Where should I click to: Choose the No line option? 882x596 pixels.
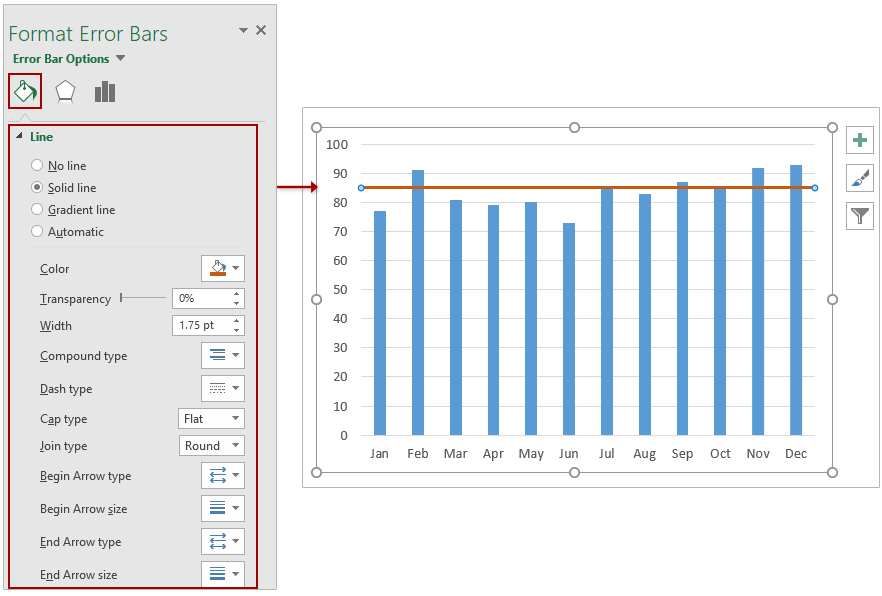[x=36, y=165]
